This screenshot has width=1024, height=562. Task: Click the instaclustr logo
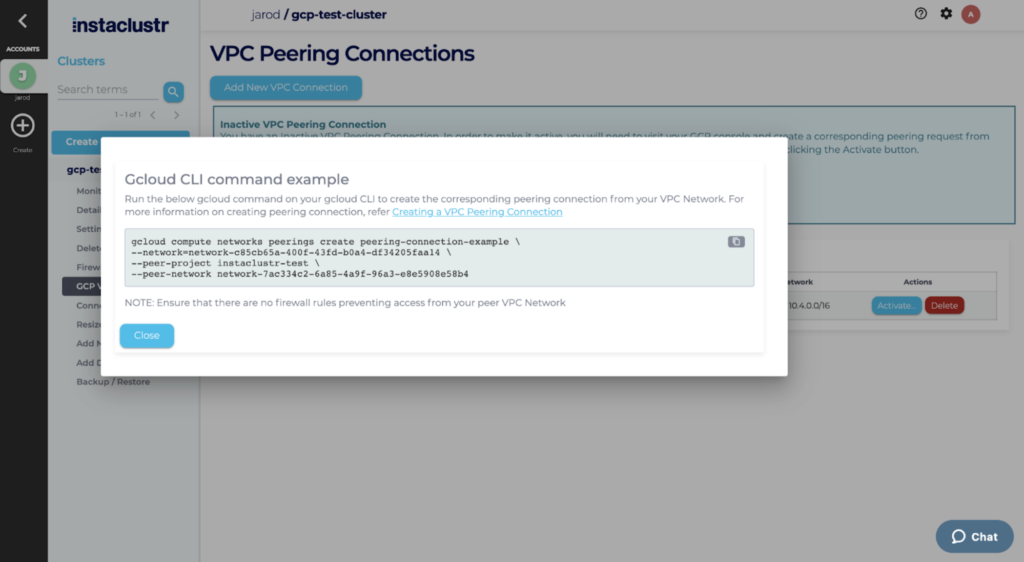[120, 24]
